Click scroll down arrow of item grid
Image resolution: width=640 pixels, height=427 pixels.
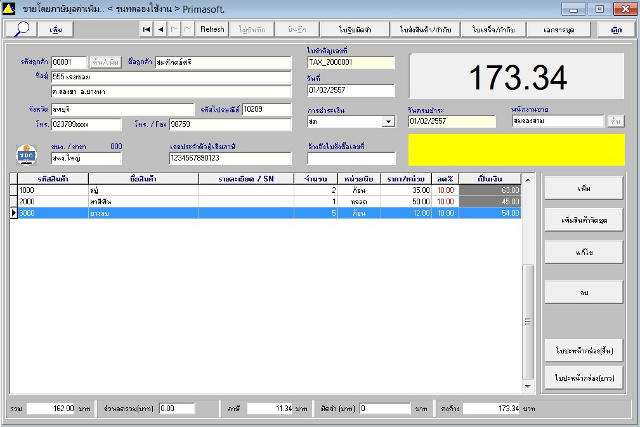[528, 386]
